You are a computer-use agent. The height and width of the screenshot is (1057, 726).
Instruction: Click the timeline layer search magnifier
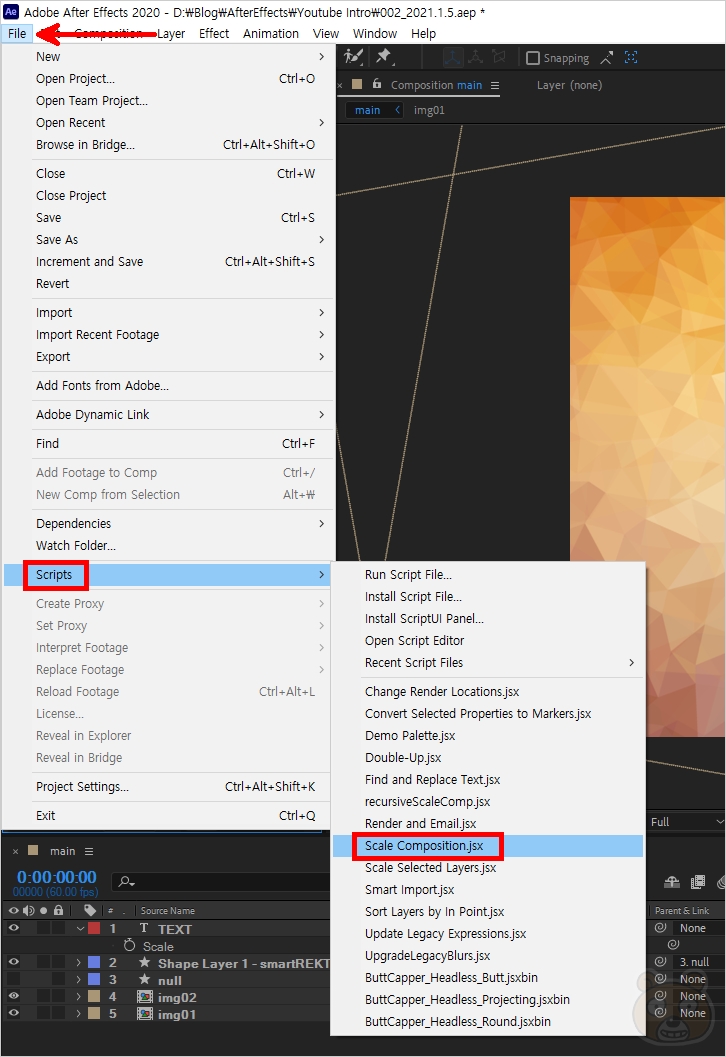point(126,881)
